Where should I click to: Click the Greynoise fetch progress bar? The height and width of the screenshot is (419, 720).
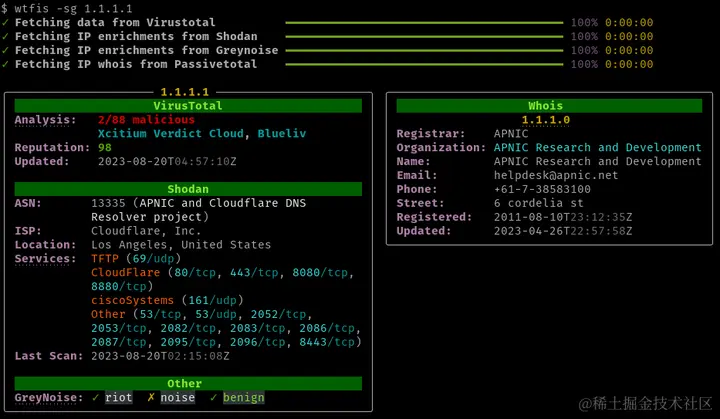click(424, 50)
